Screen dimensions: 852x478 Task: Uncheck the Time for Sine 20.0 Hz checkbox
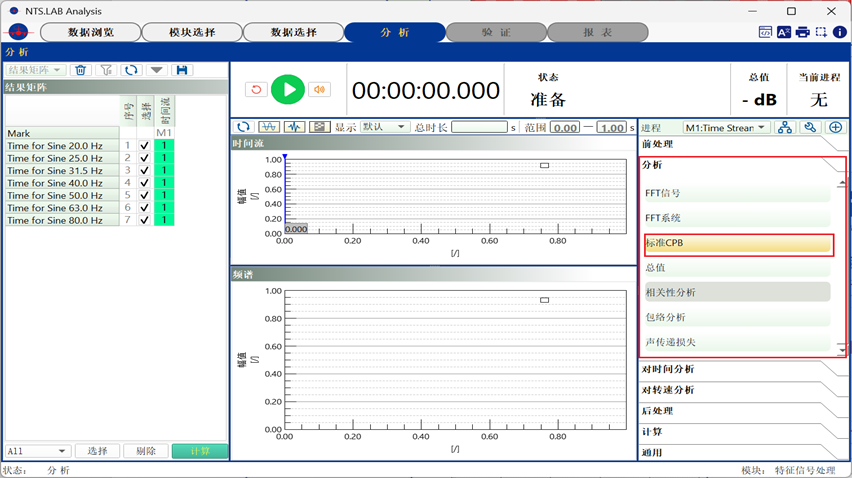(146, 145)
